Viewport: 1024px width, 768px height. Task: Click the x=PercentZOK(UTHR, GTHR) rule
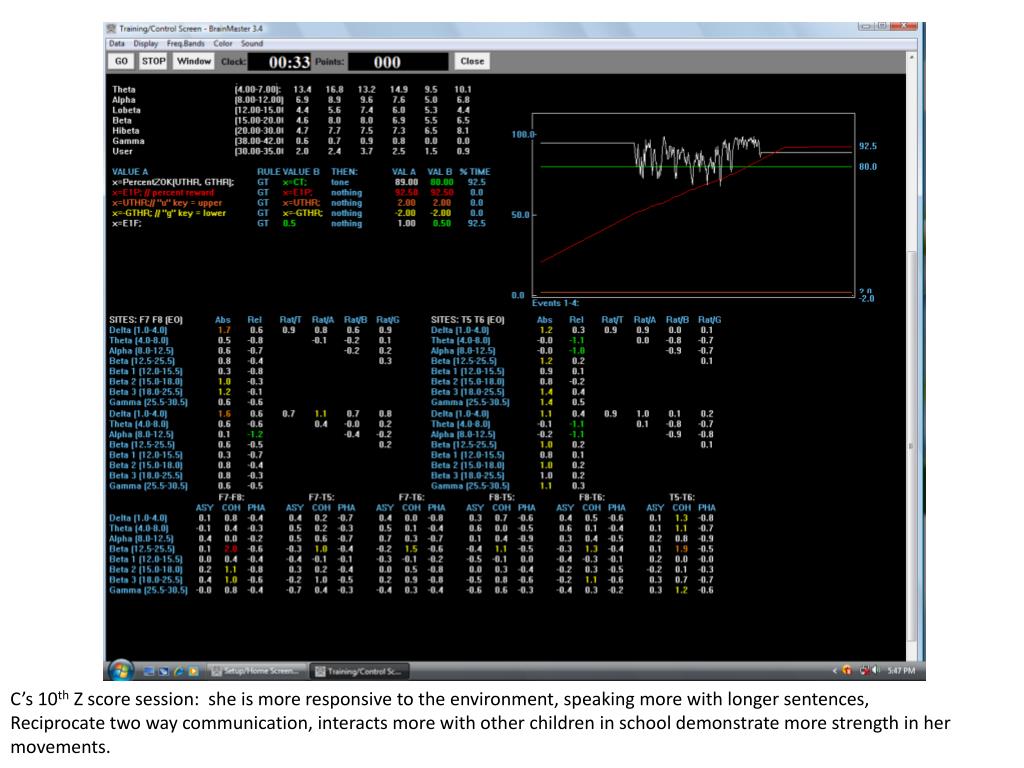click(173, 182)
